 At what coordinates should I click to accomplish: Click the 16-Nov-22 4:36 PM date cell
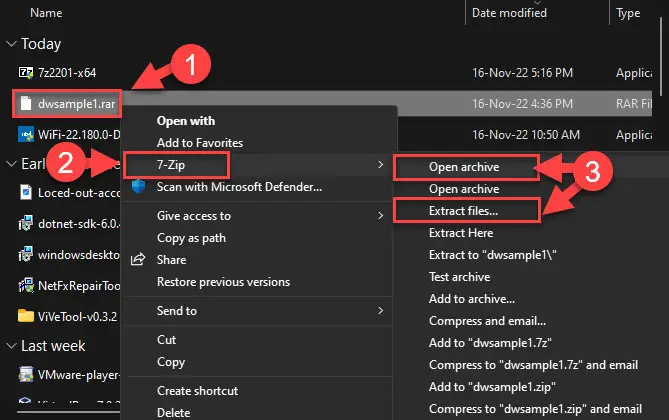(522, 104)
